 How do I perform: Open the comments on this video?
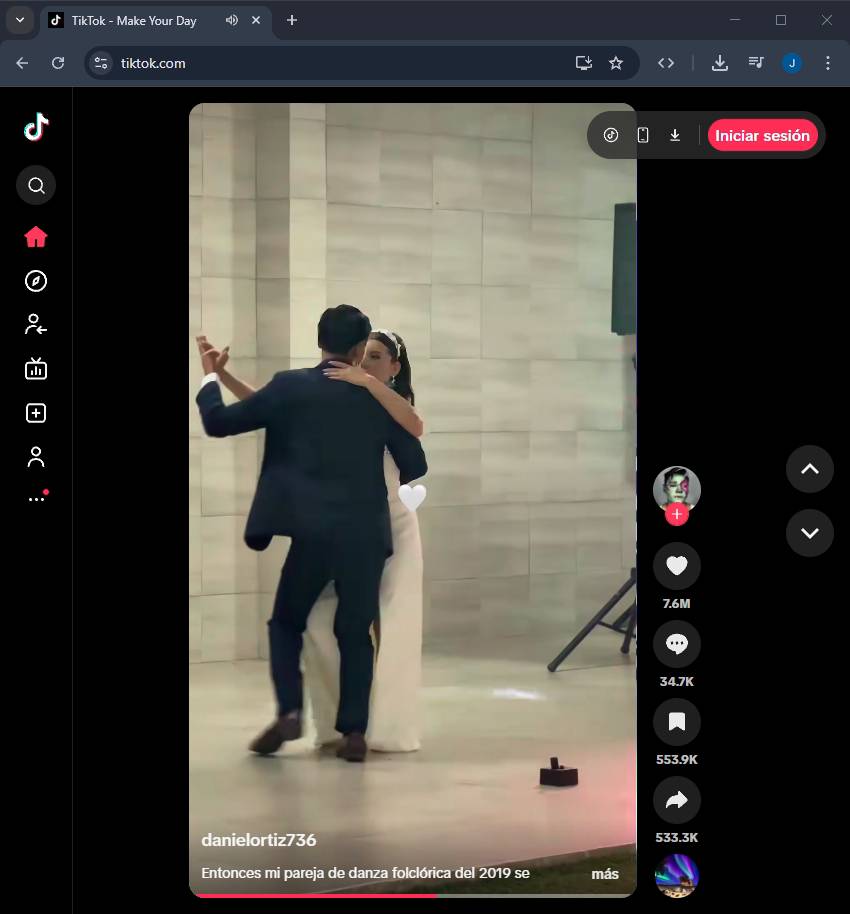pyautogui.click(x=676, y=645)
